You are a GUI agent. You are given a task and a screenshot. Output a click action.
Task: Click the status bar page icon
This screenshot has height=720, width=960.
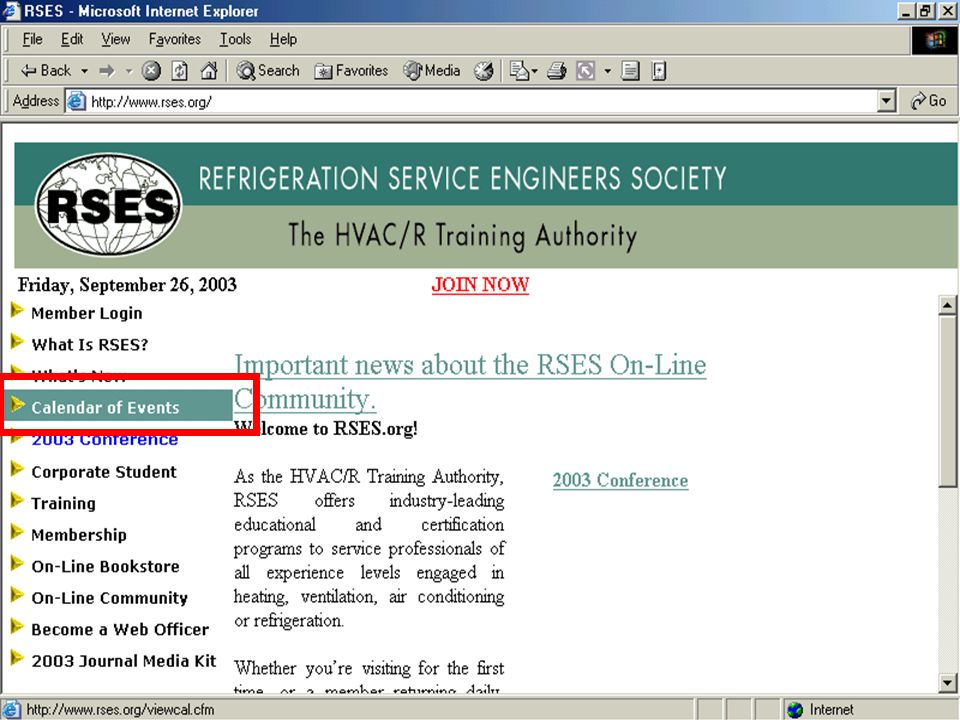pos(12,710)
